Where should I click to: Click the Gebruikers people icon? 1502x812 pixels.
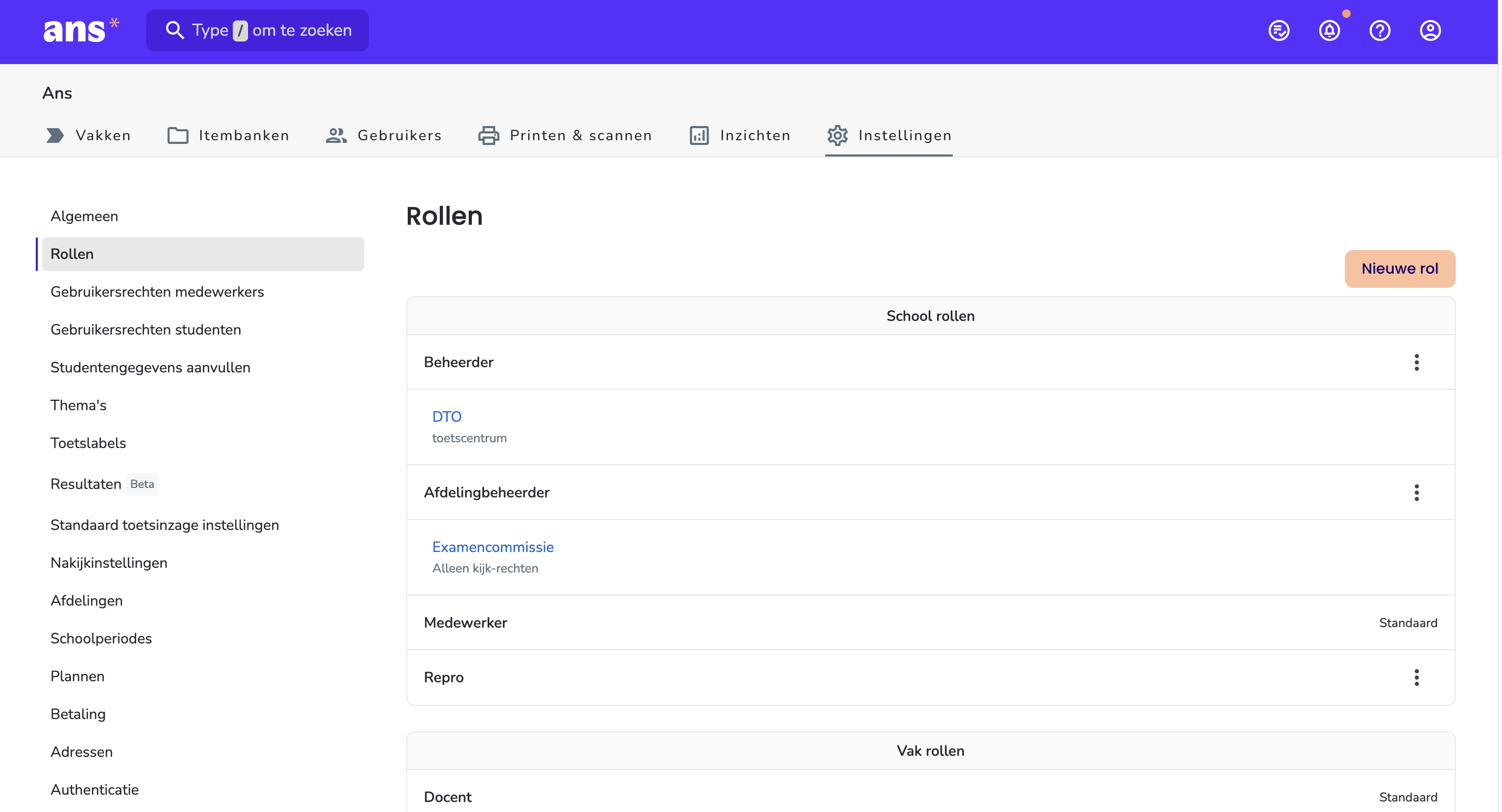click(x=336, y=135)
